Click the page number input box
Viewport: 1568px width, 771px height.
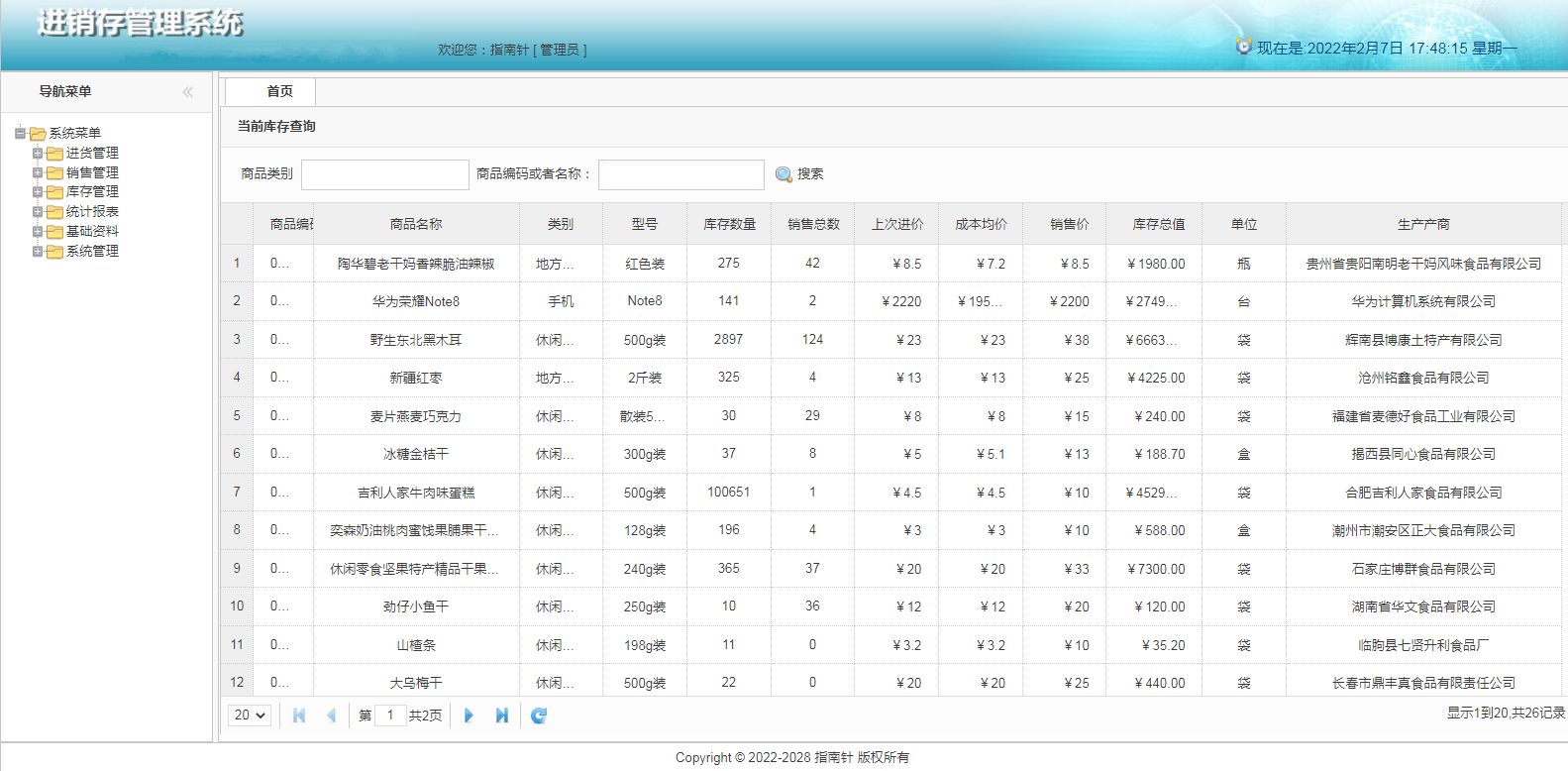(x=390, y=716)
